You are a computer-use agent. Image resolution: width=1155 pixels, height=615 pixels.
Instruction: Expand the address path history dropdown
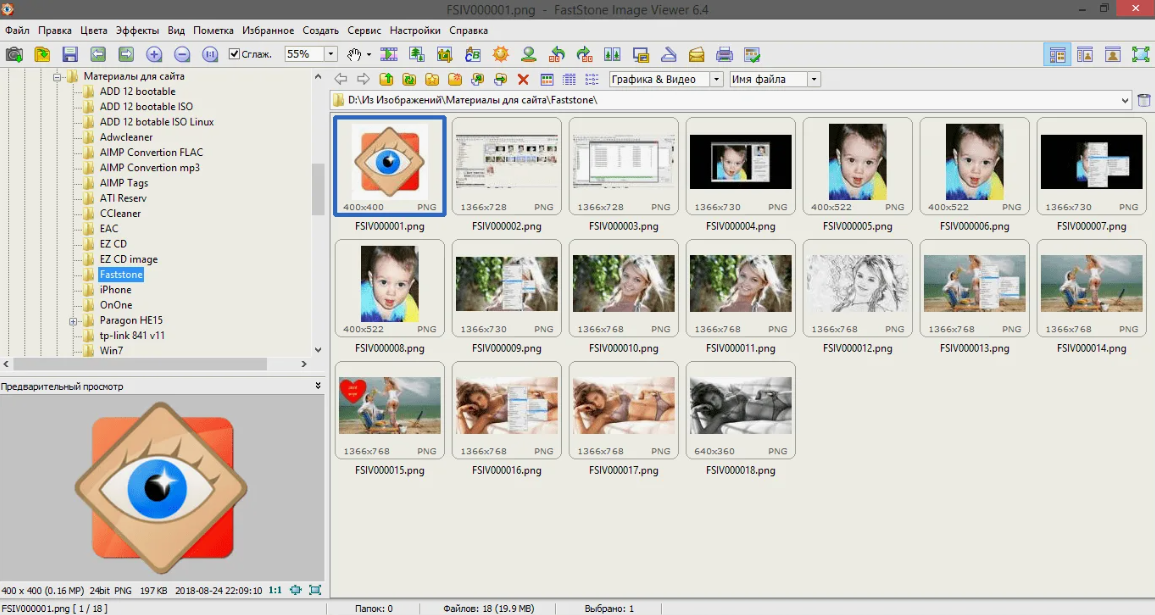[1125, 100]
